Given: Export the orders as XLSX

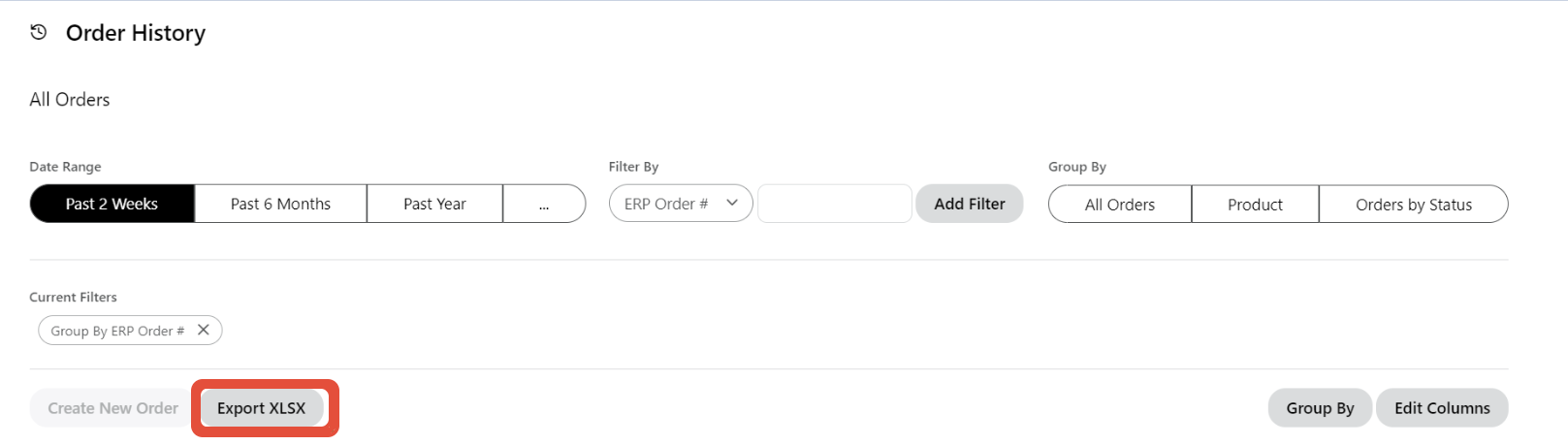Looking at the screenshot, I should point(262,408).
